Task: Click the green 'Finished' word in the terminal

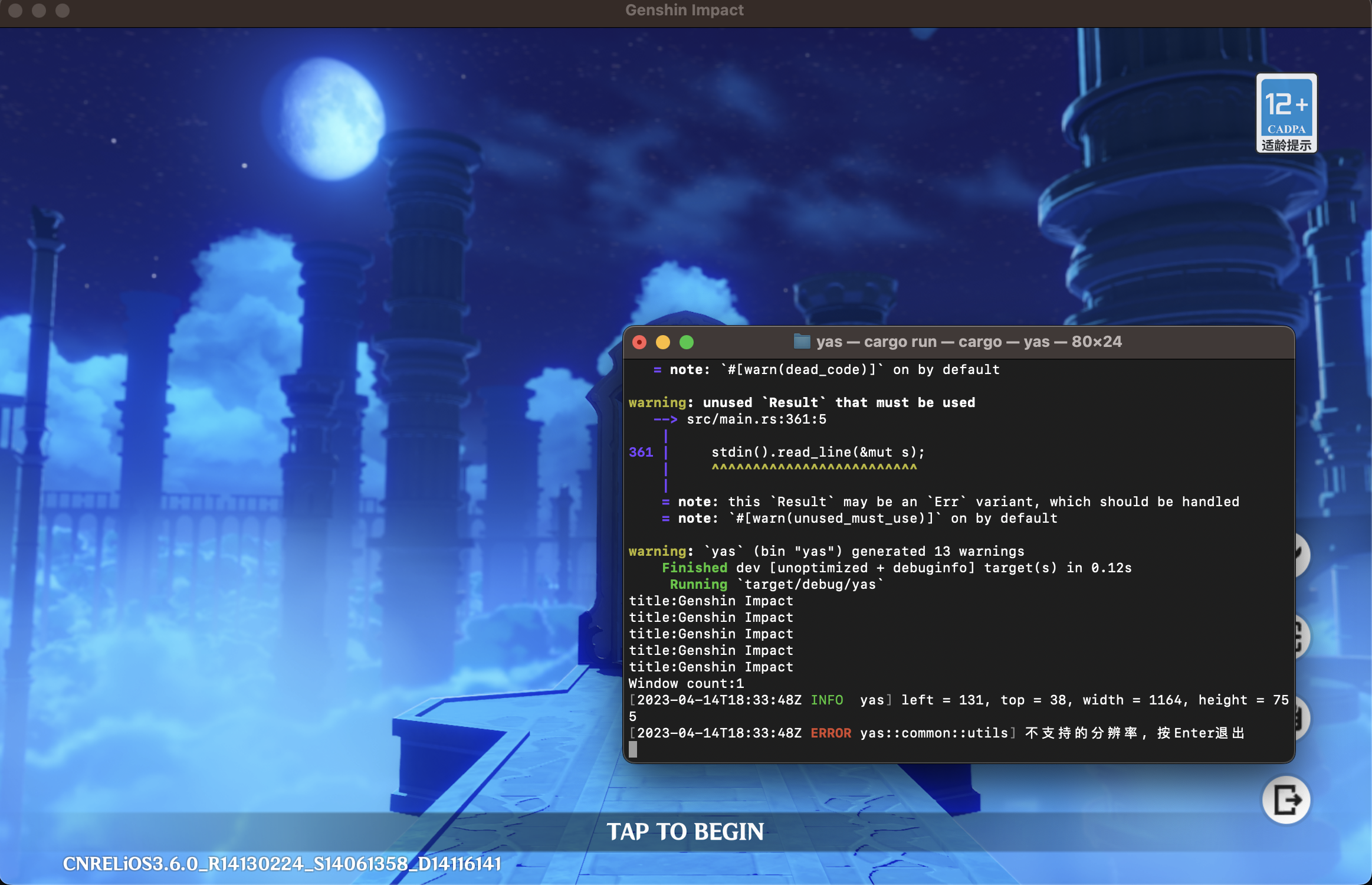Action: click(x=694, y=568)
